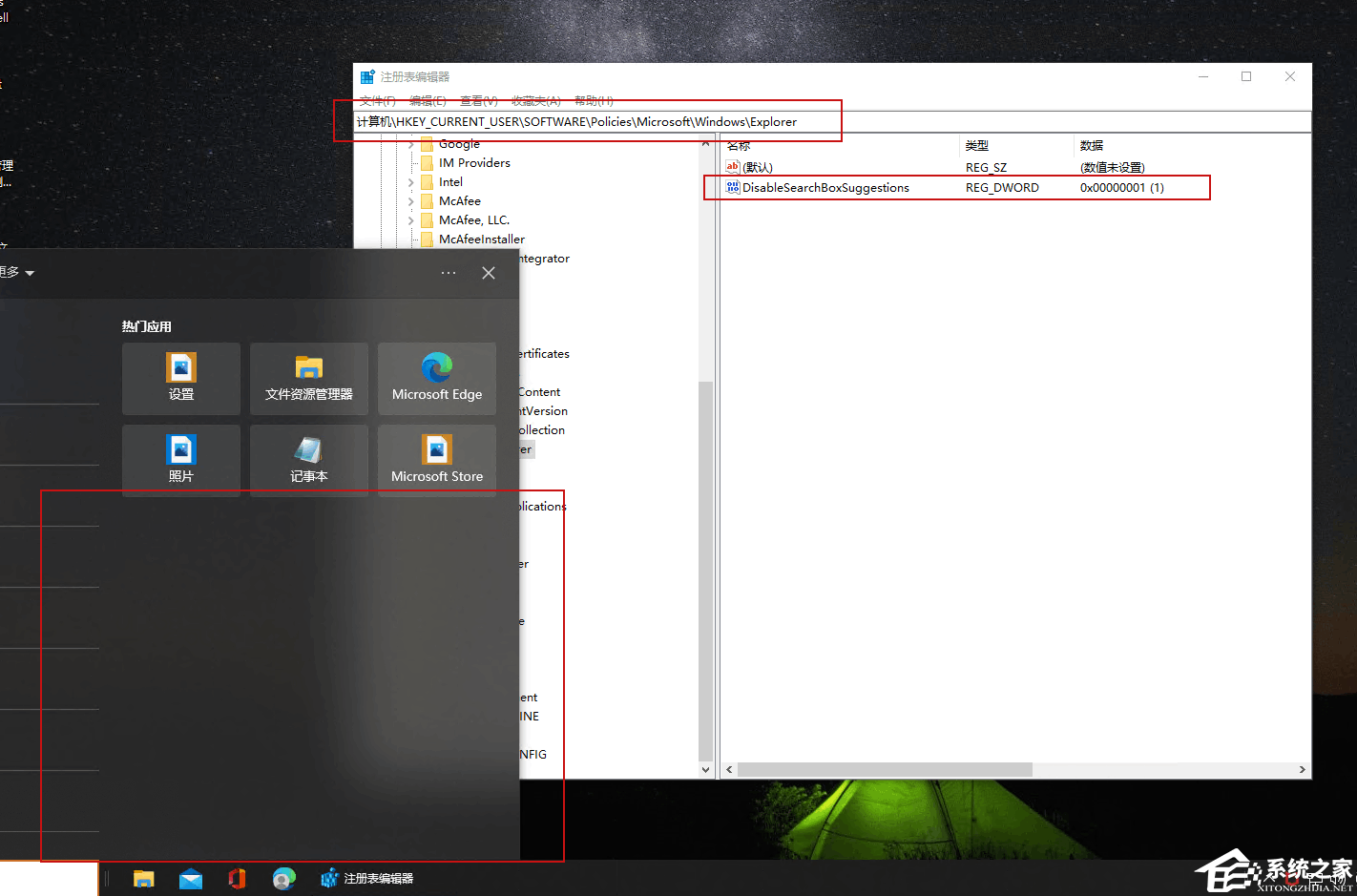The image size is (1357, 896).
Task: Open the 收藏夹(A) menu
Action: click(535, 101)
